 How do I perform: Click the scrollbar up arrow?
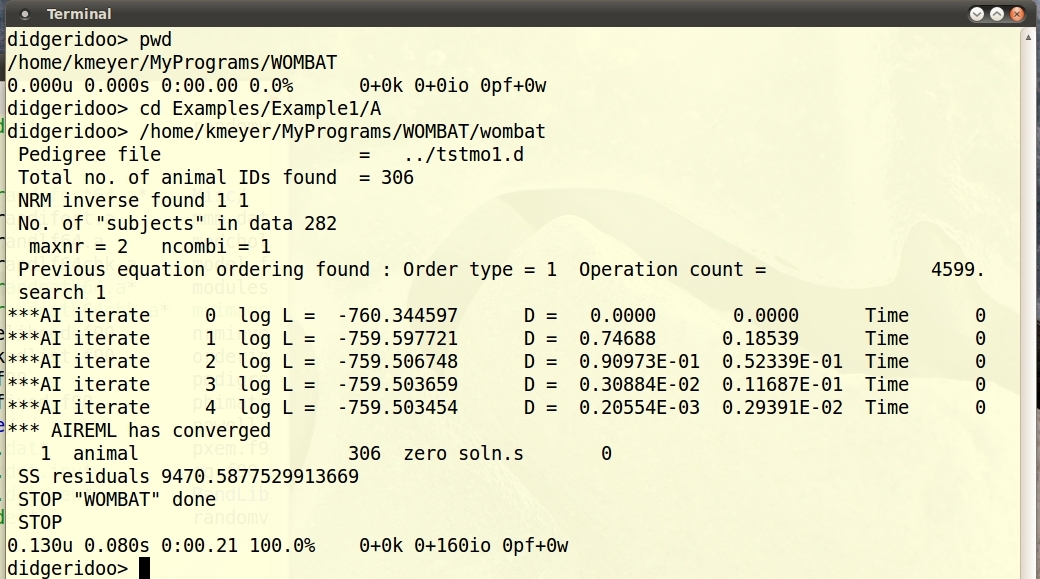click(x=1030, y=37)
